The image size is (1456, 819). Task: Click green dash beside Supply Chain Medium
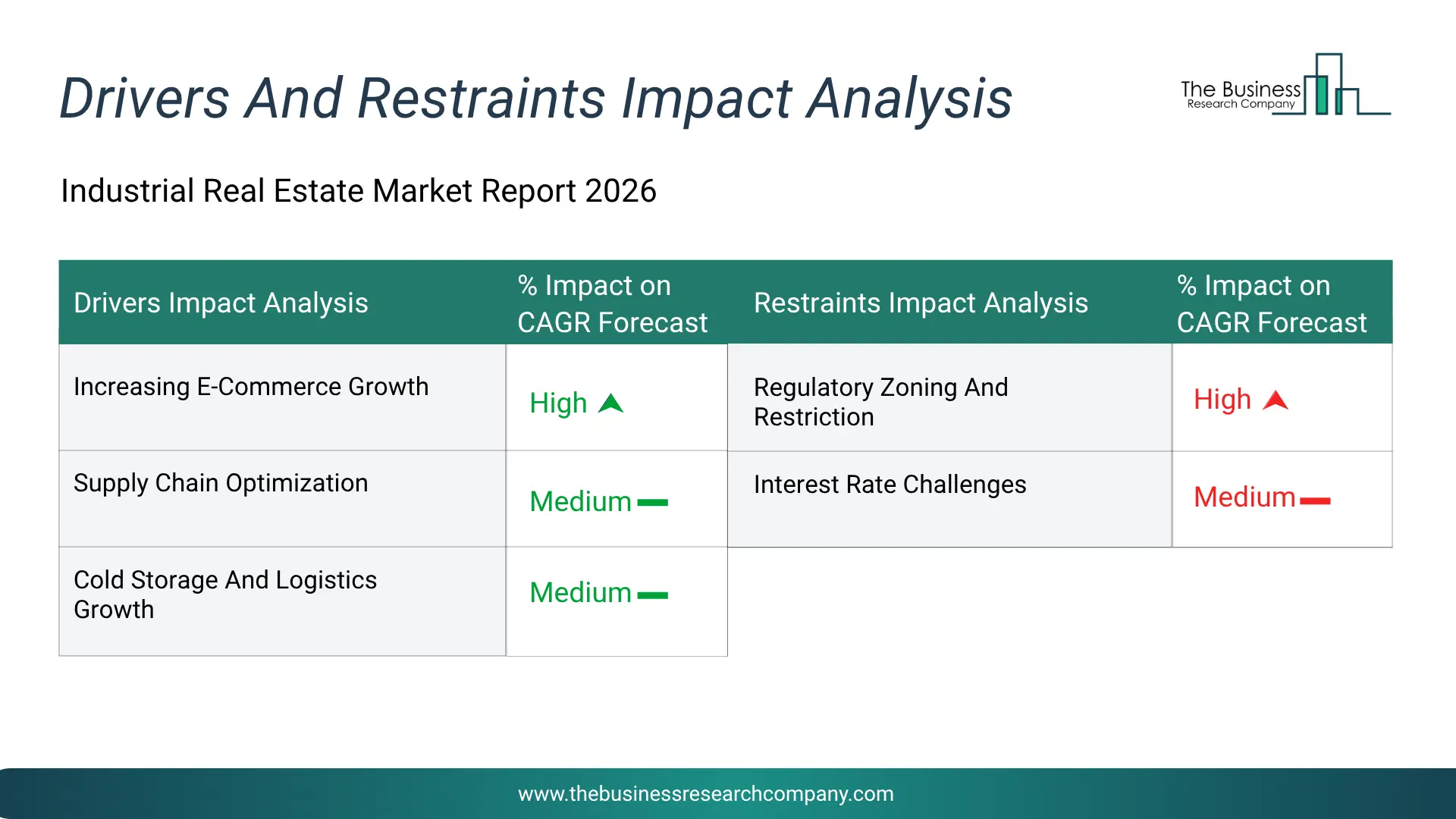(x=652, y=503)
